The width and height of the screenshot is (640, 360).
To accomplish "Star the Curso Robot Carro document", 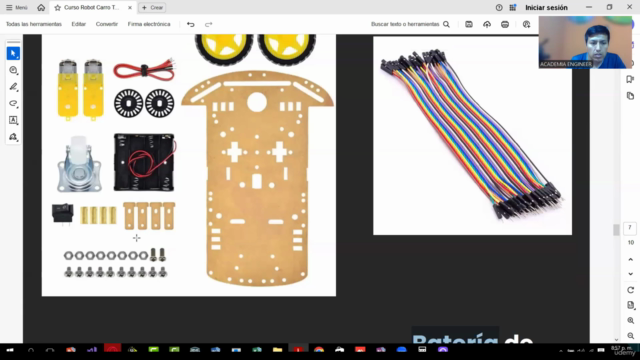I will [x=58, y=7].
